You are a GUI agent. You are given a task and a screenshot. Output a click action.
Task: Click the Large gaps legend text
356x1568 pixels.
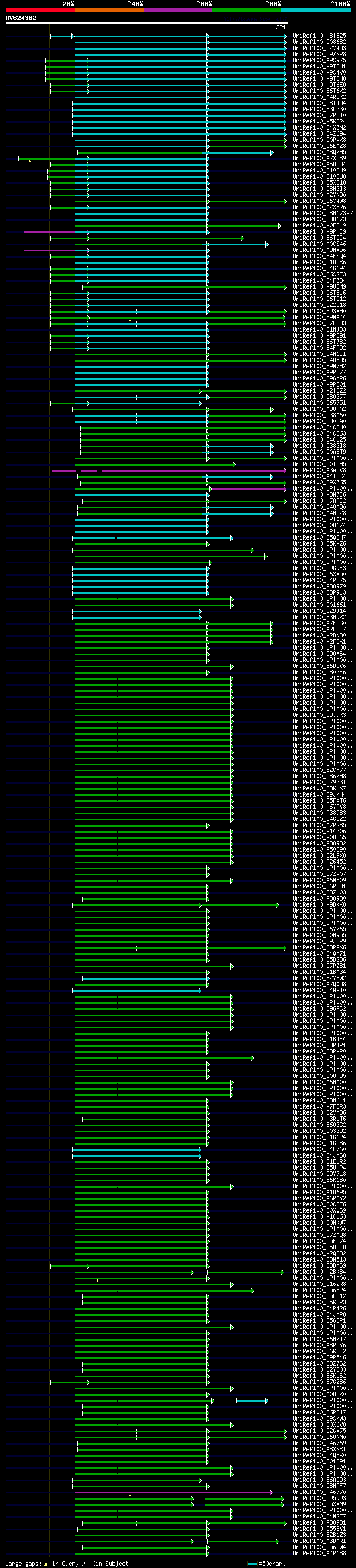(68, 1564)
